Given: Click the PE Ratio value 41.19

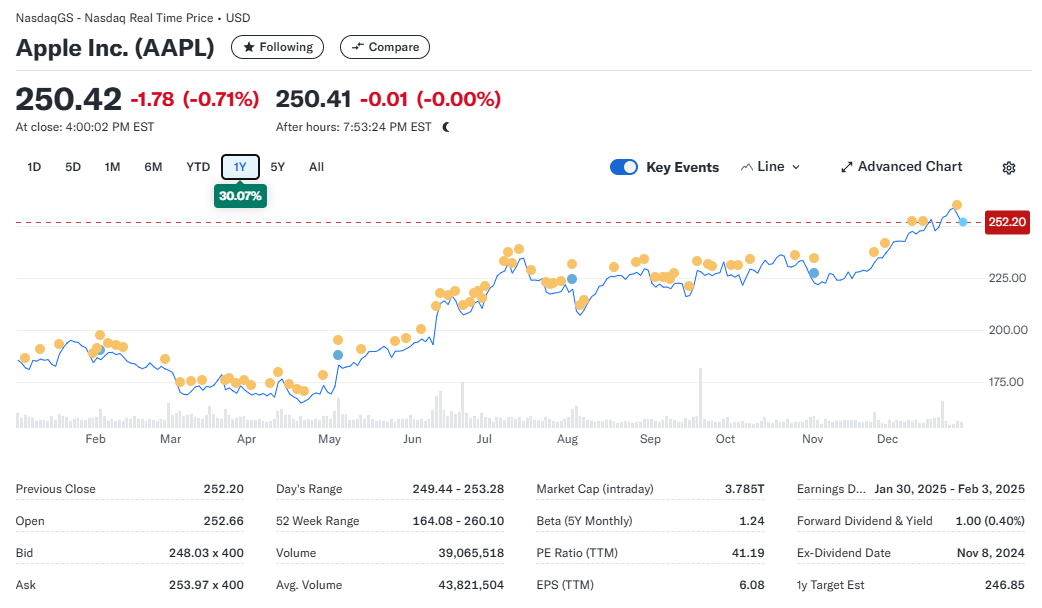Looking at the screenshot, I should (747, 553).
